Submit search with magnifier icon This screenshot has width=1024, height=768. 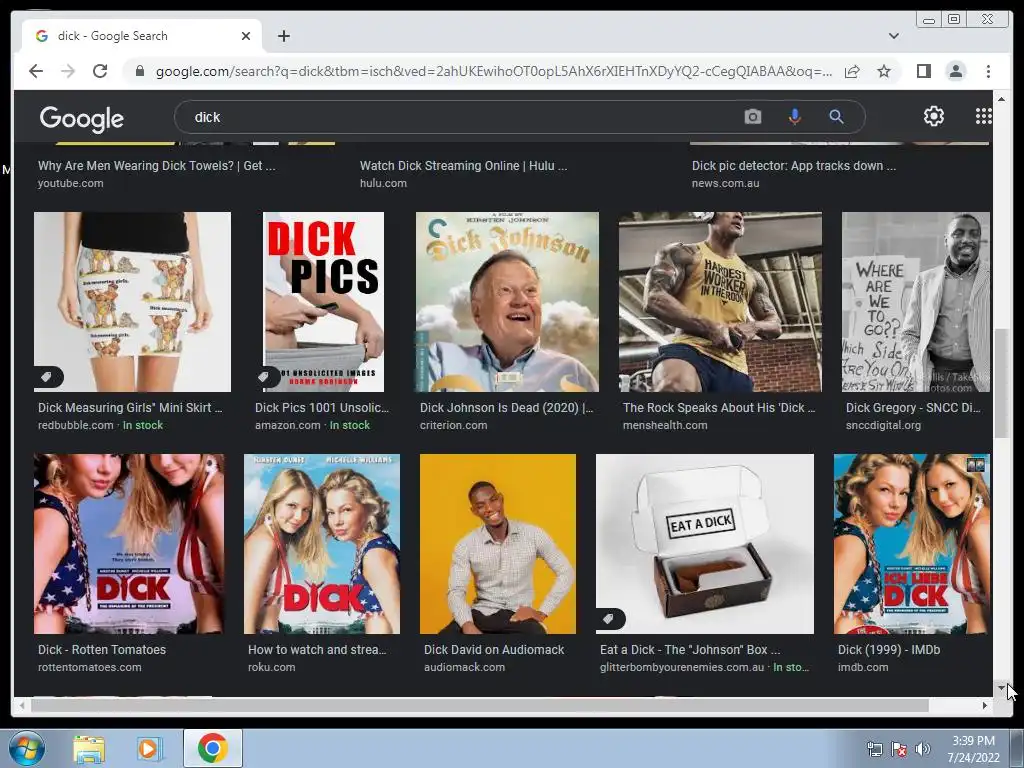pos(836,117)
